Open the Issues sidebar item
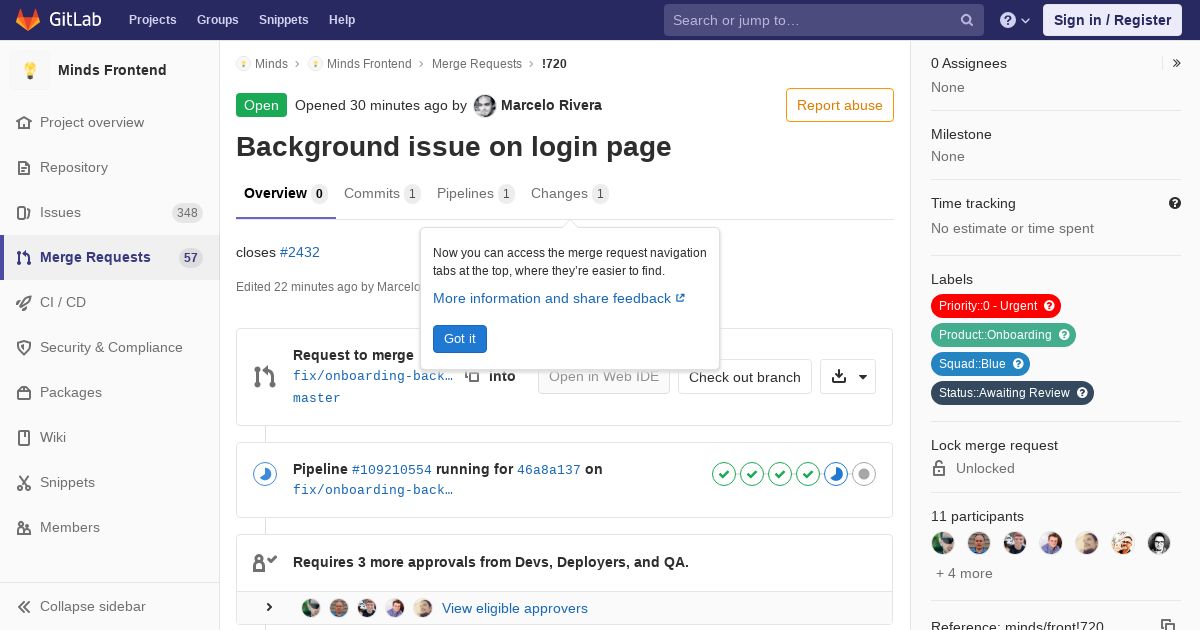This screenshot has height=630, width=1200. click(x=60, y=212)
